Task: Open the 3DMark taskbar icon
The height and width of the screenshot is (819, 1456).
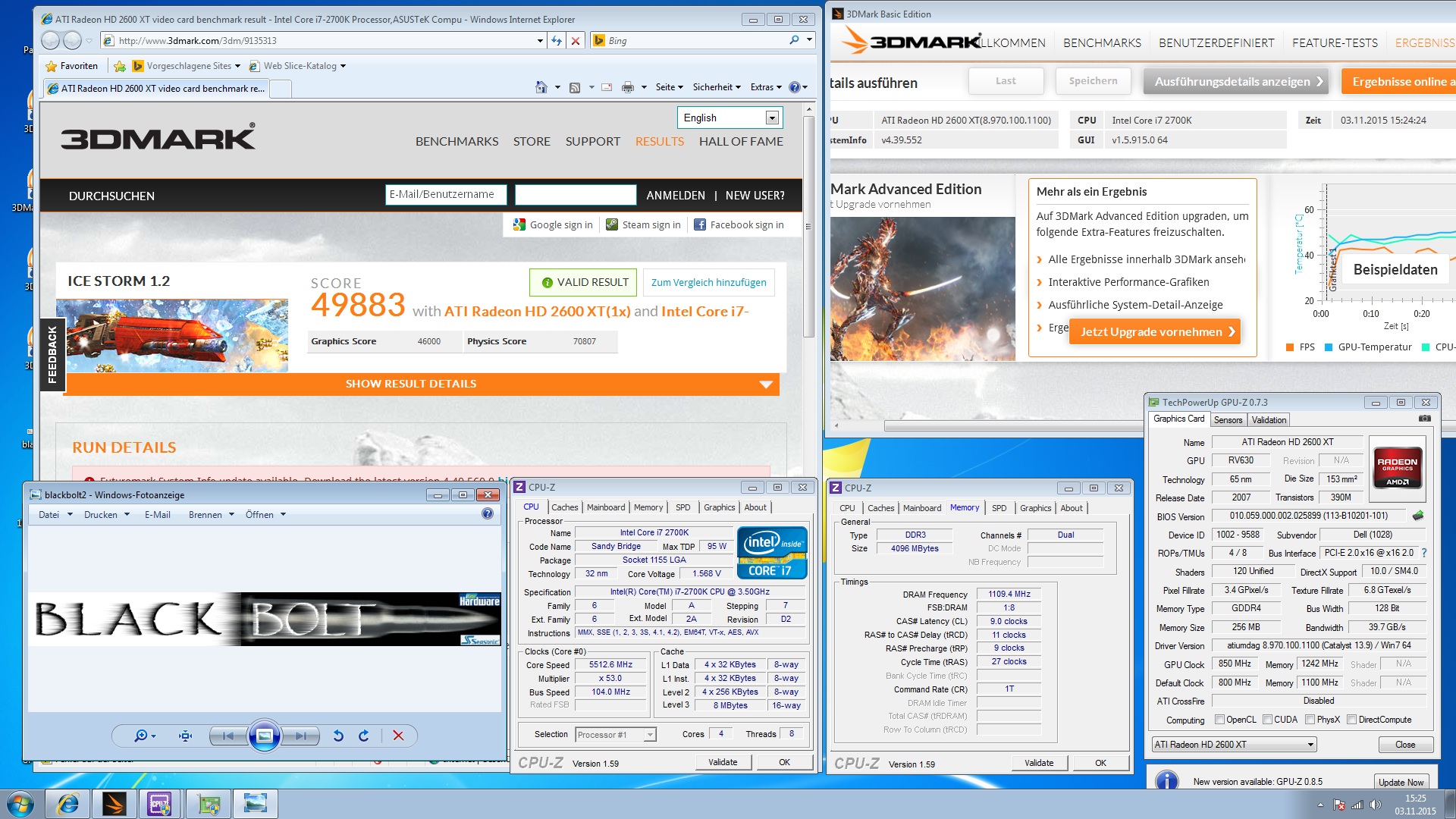Action: click(115, 803)
